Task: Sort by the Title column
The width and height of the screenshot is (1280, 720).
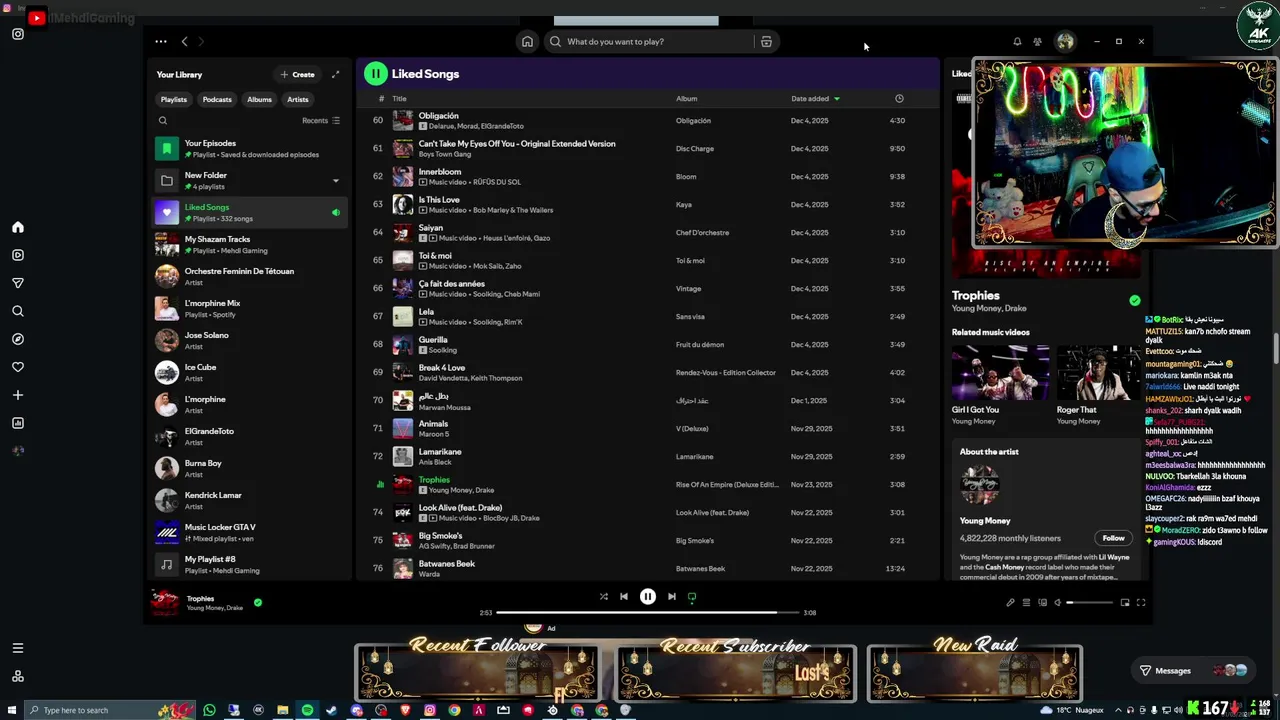Action: [x=399, y=99]
